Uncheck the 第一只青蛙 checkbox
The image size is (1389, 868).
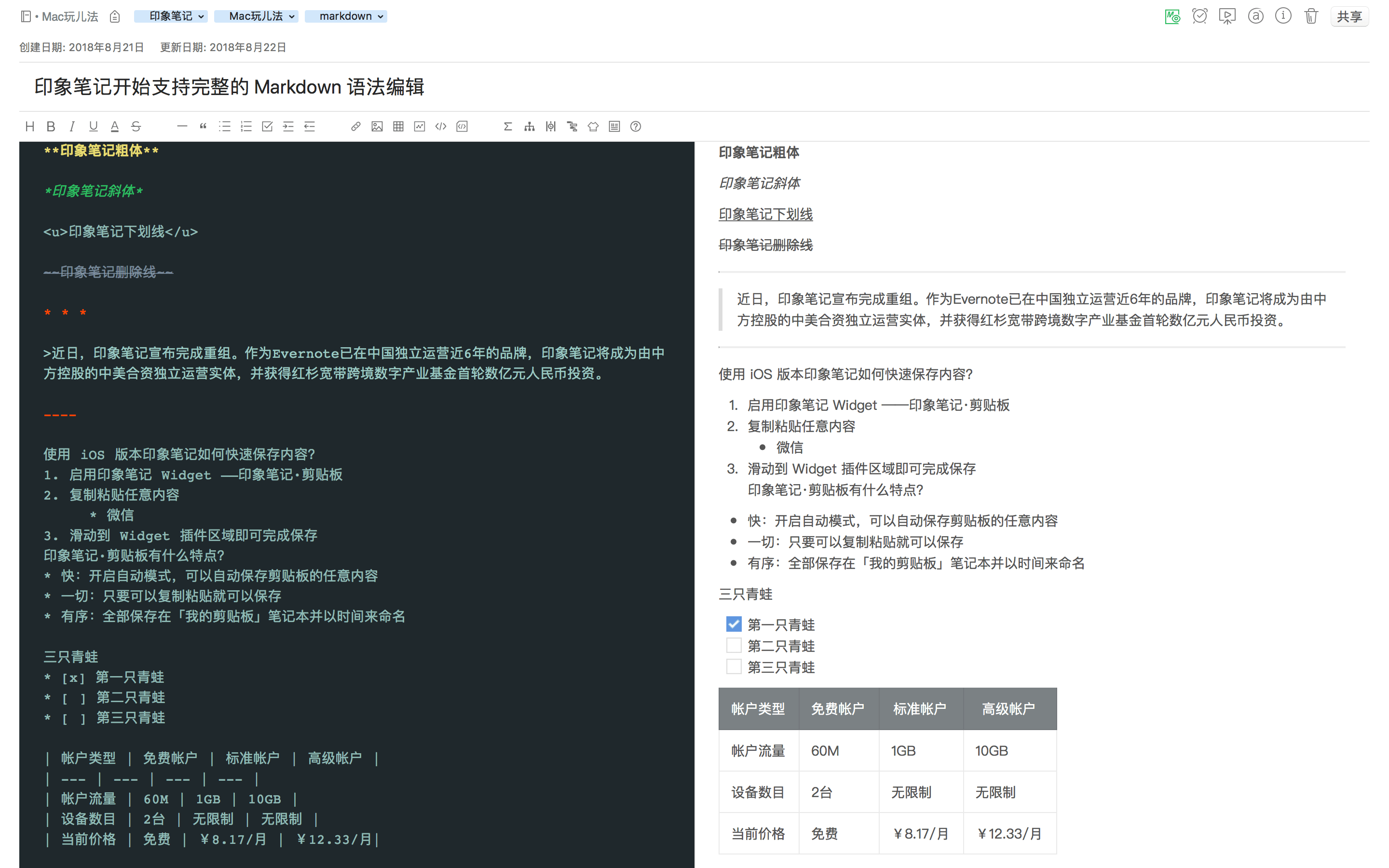734,624
